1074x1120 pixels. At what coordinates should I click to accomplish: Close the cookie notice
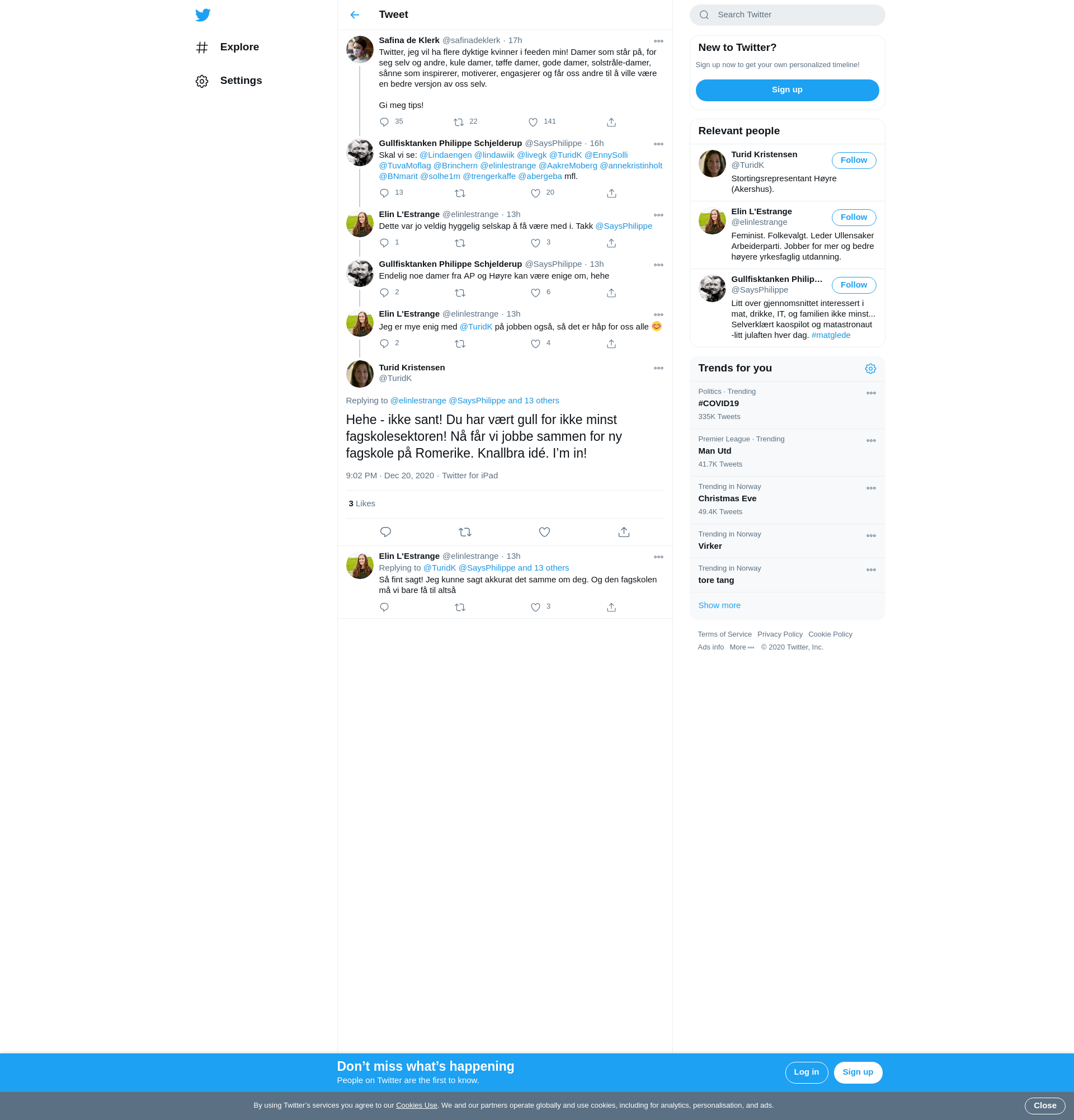coord(1044,1105)
